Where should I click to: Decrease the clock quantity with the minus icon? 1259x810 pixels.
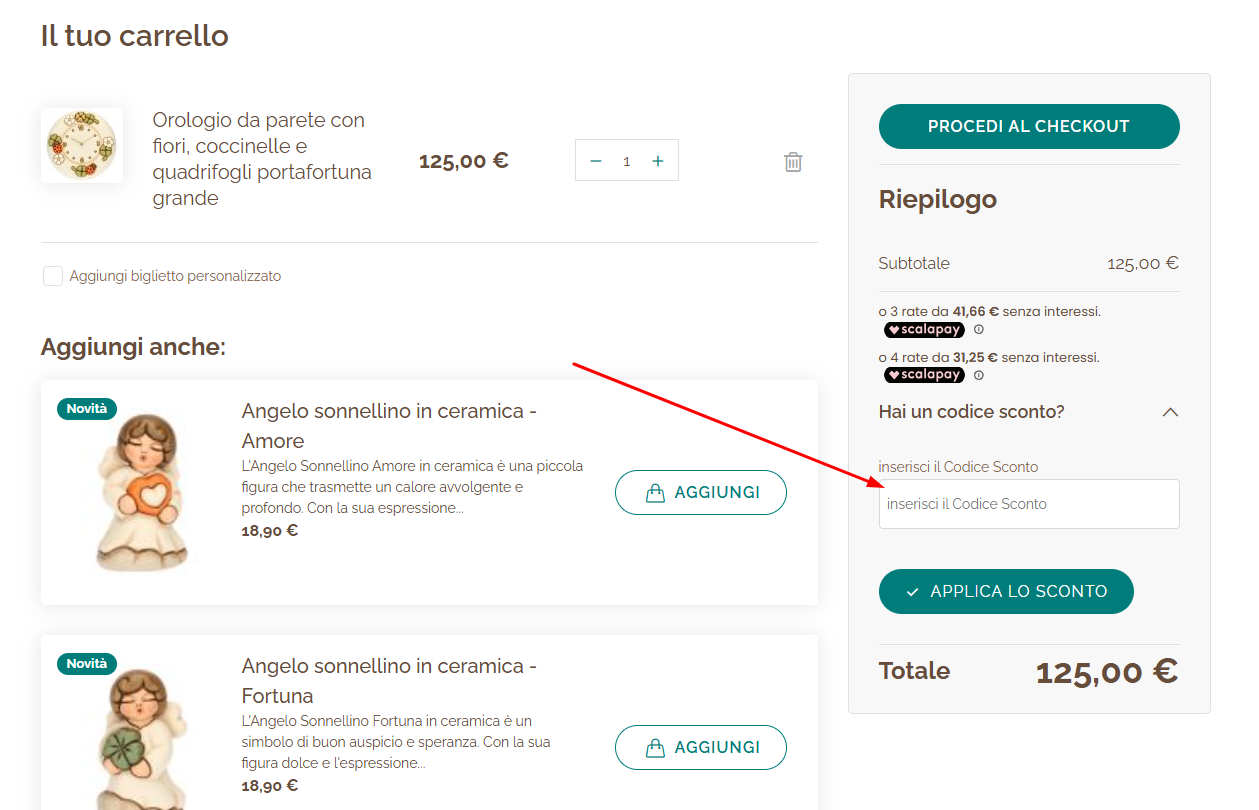[x=595, y=160]
